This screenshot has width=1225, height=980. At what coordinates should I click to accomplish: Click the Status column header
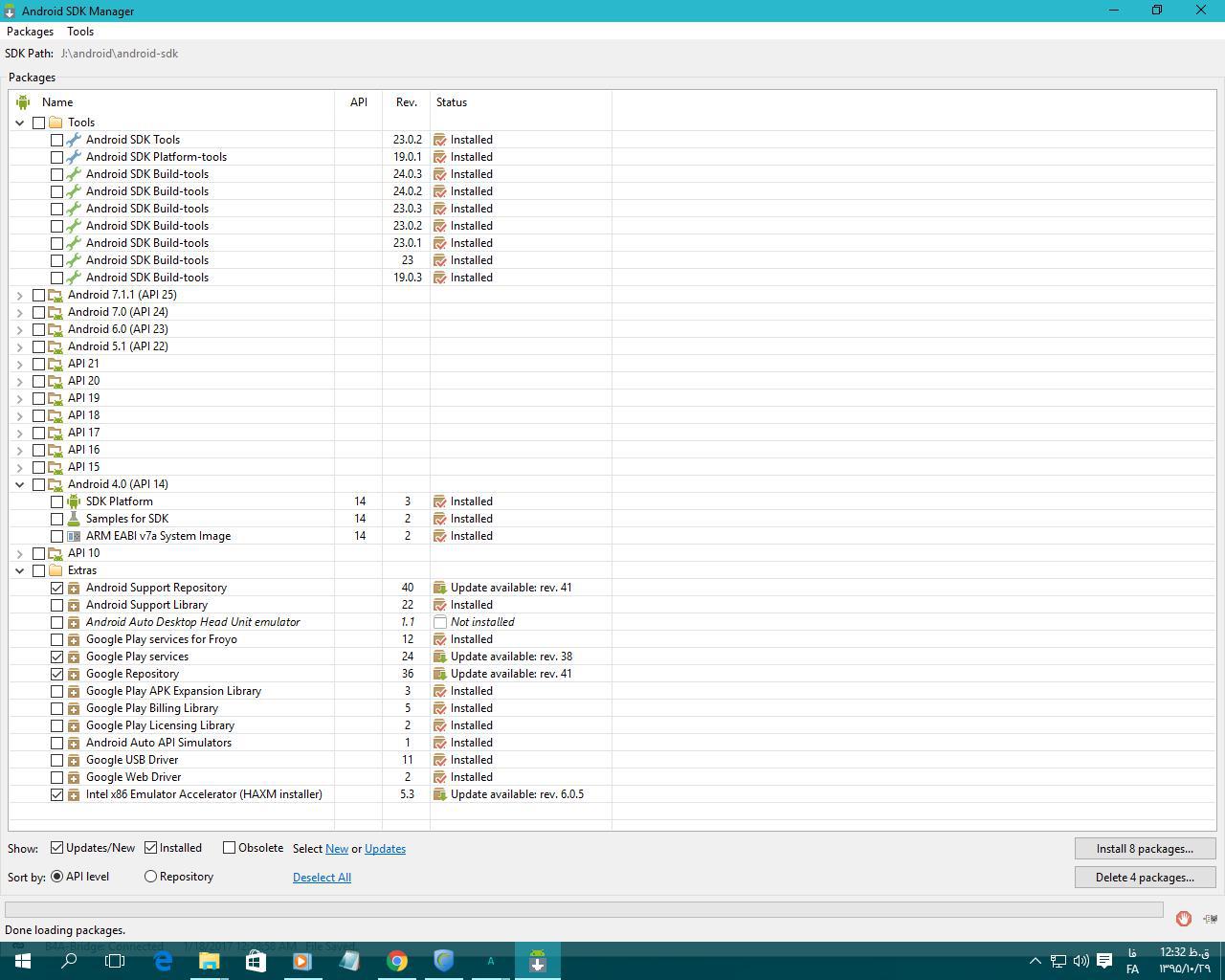[x=452, y=102]
